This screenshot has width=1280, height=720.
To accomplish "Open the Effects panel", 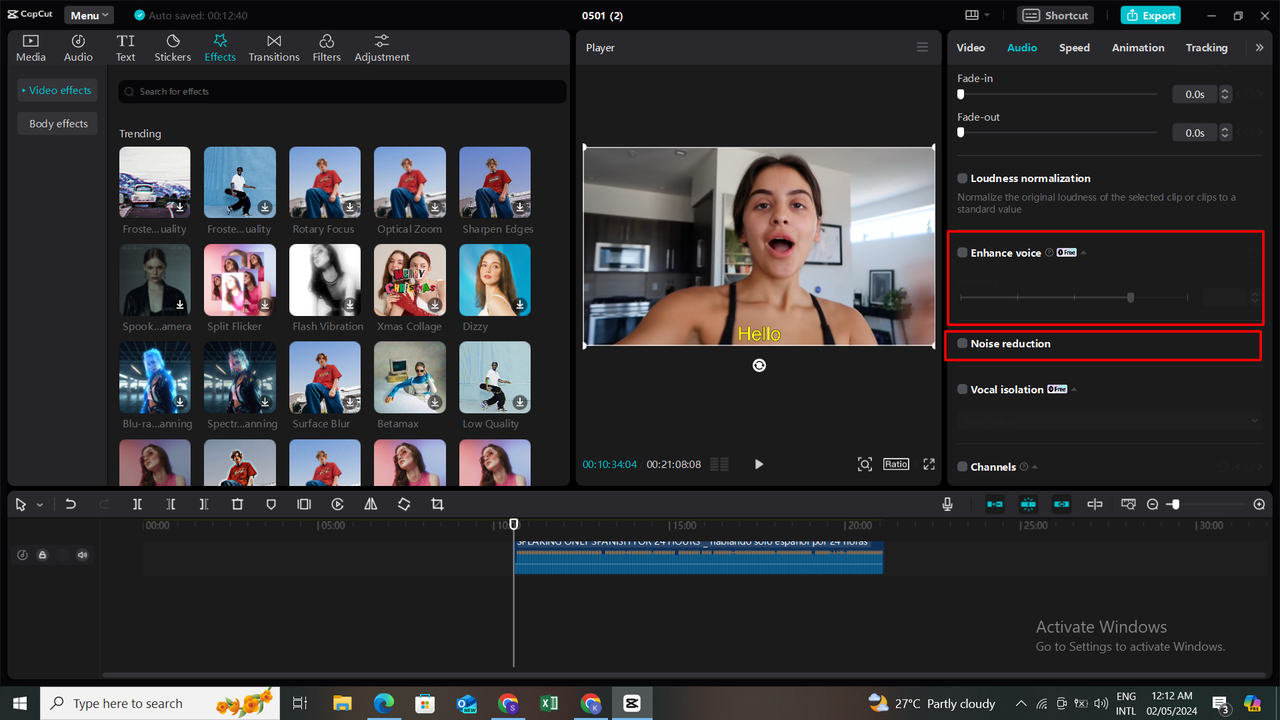I will 219,46.
